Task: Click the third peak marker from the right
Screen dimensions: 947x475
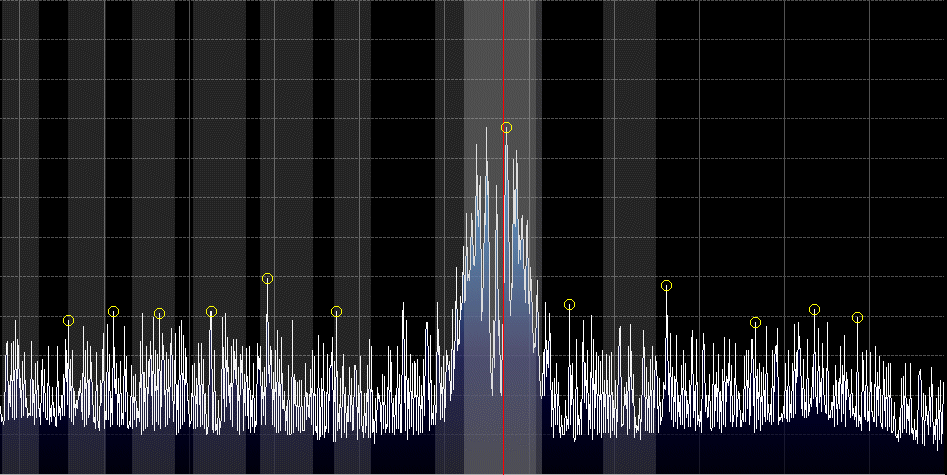Action: coord(755,322)
